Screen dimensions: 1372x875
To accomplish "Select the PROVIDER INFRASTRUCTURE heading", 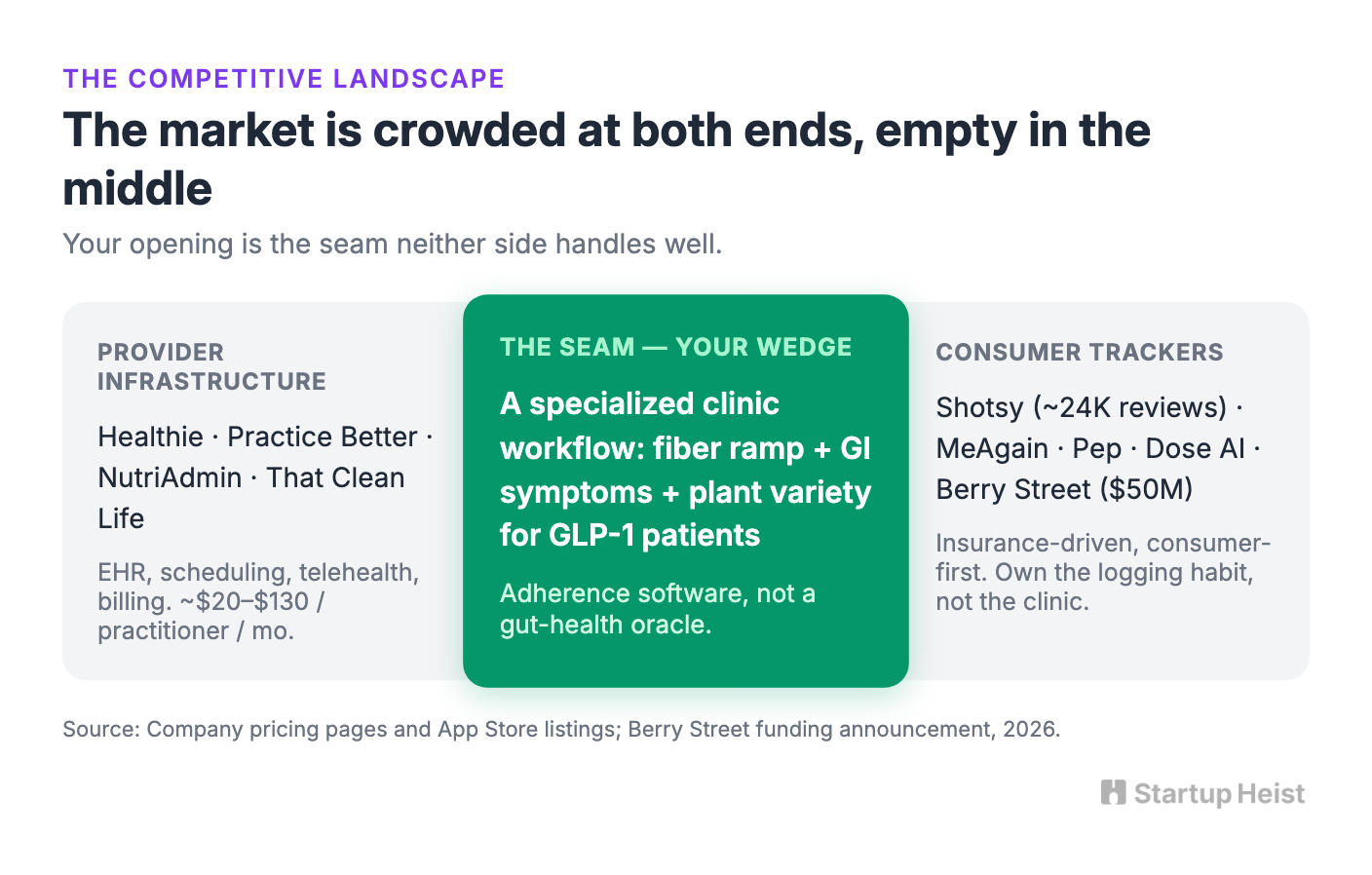I will [211, 366].
